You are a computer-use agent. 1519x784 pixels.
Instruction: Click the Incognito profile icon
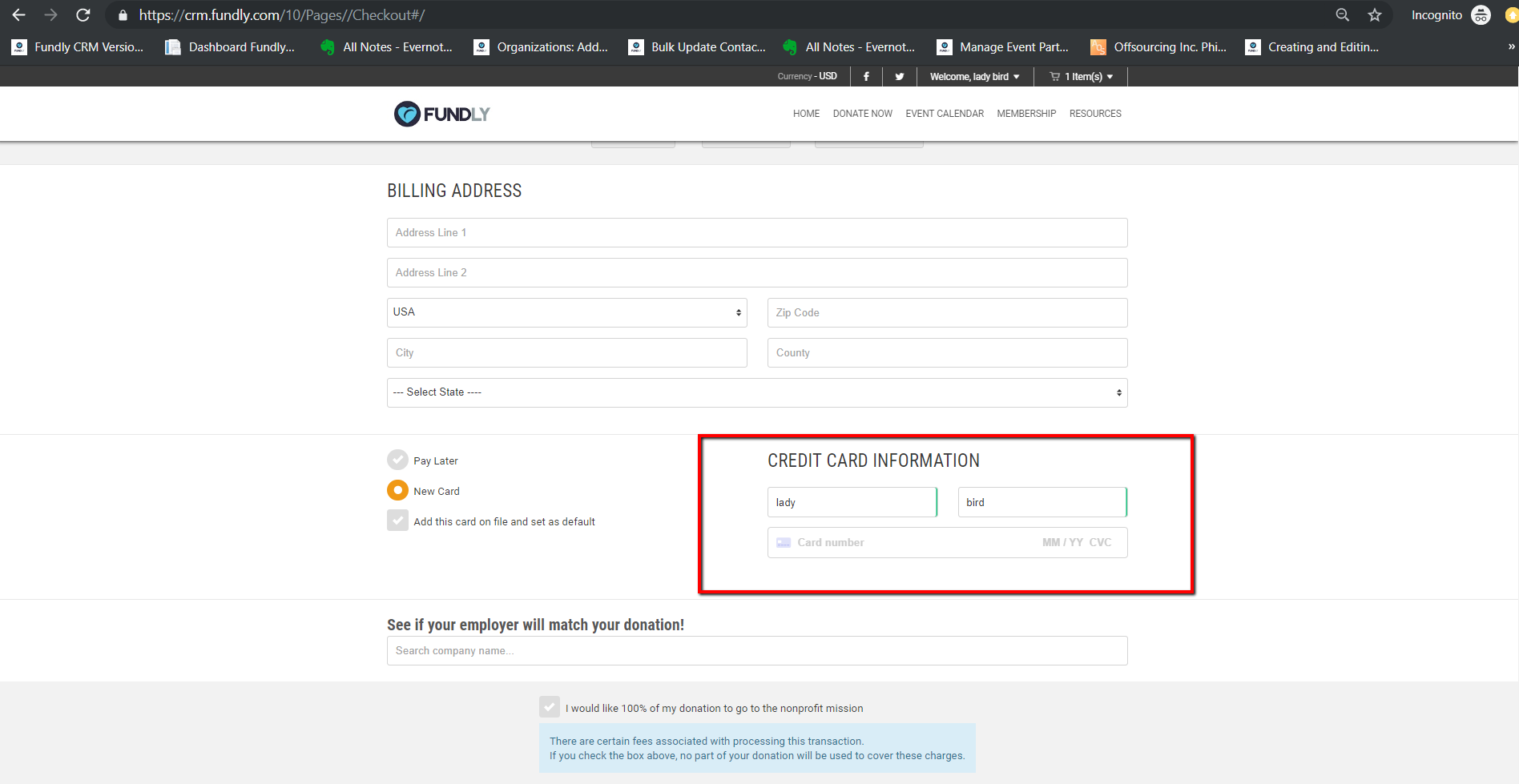1481,14
